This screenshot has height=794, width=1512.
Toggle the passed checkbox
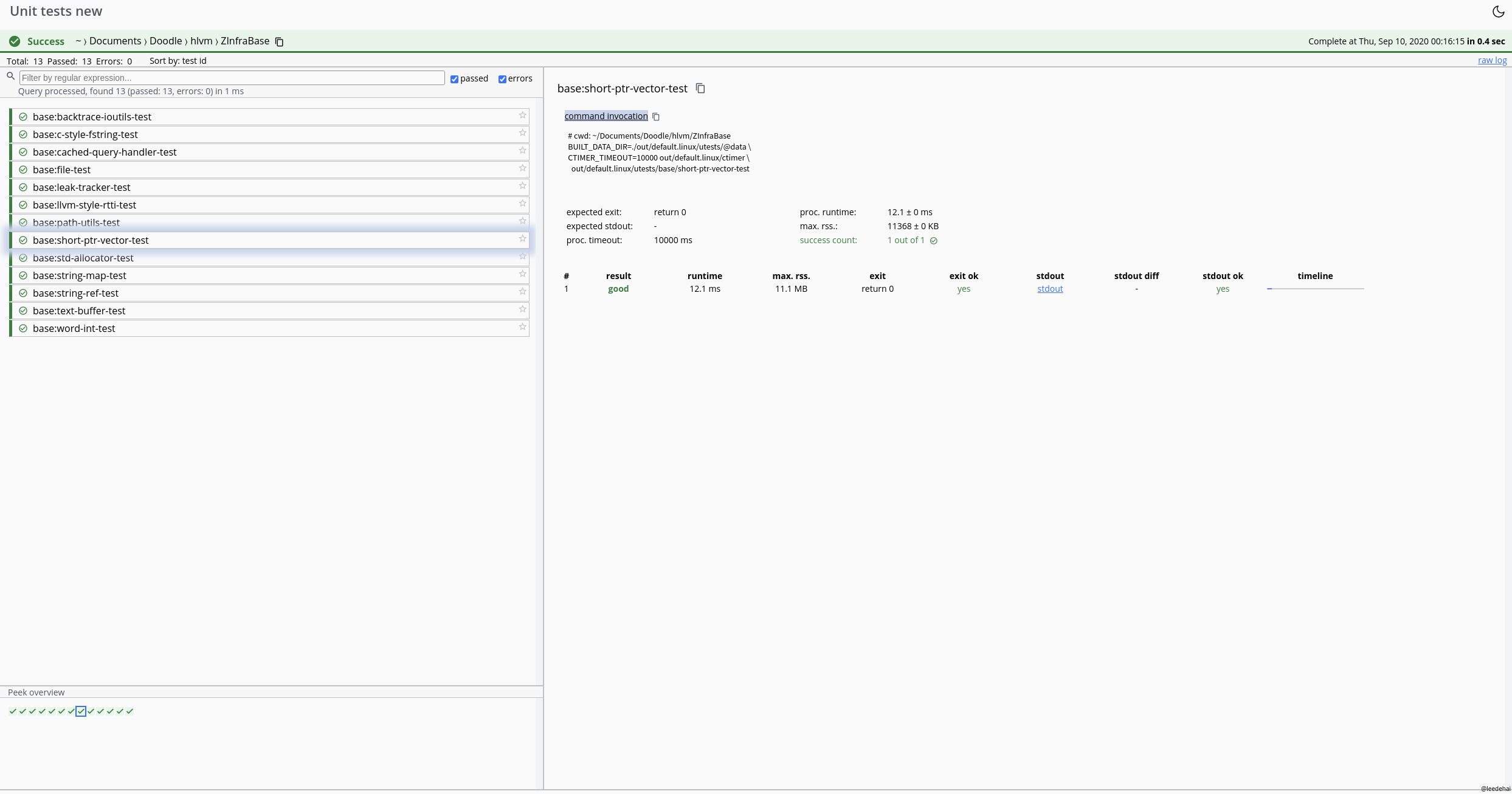[x=454, y=79]
